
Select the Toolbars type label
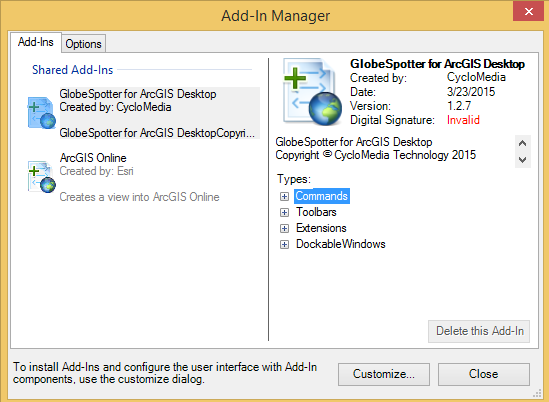click(x=316, y=212)
